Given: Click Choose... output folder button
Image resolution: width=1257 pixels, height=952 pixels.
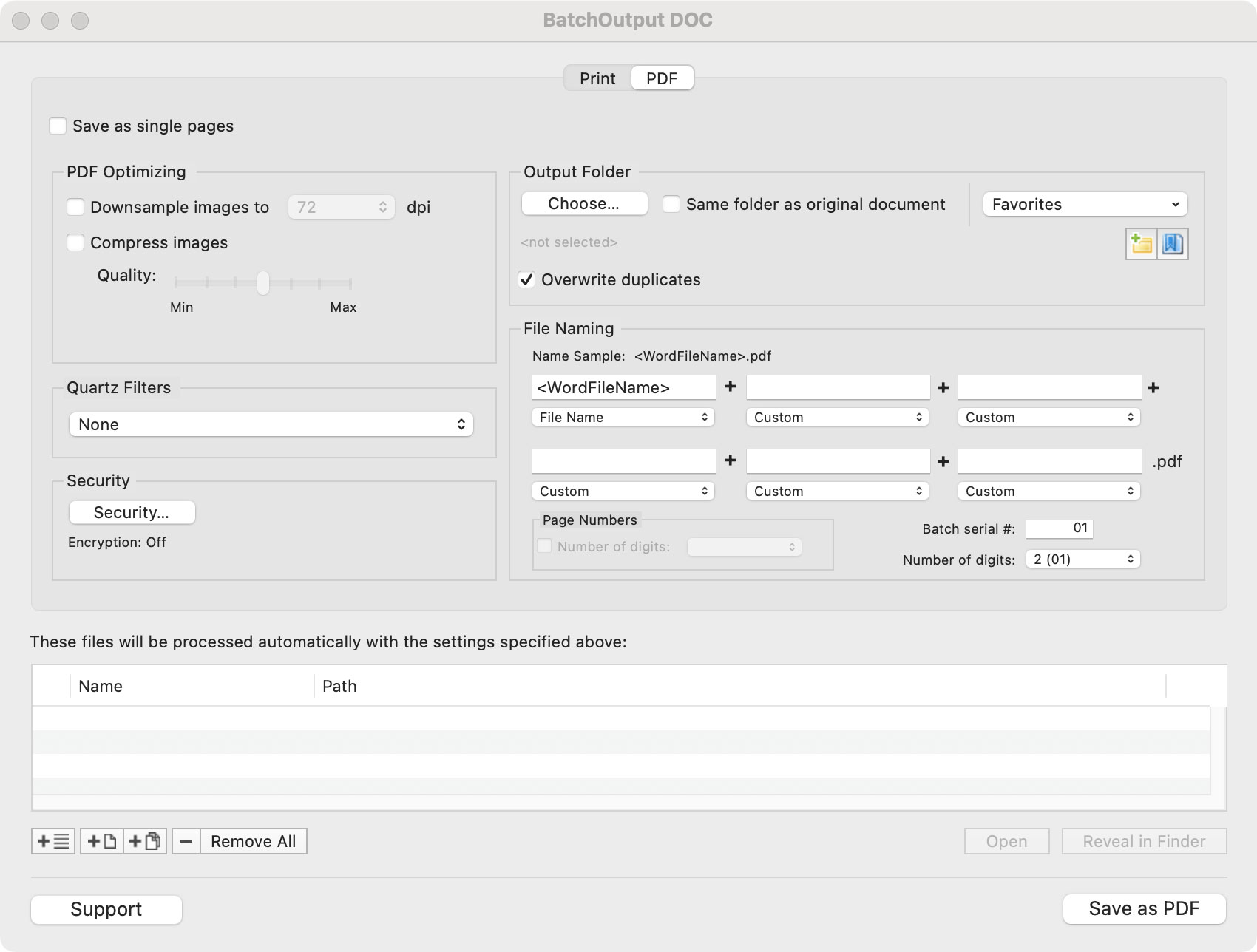Looking at the screenshot, I should point(584,204).
